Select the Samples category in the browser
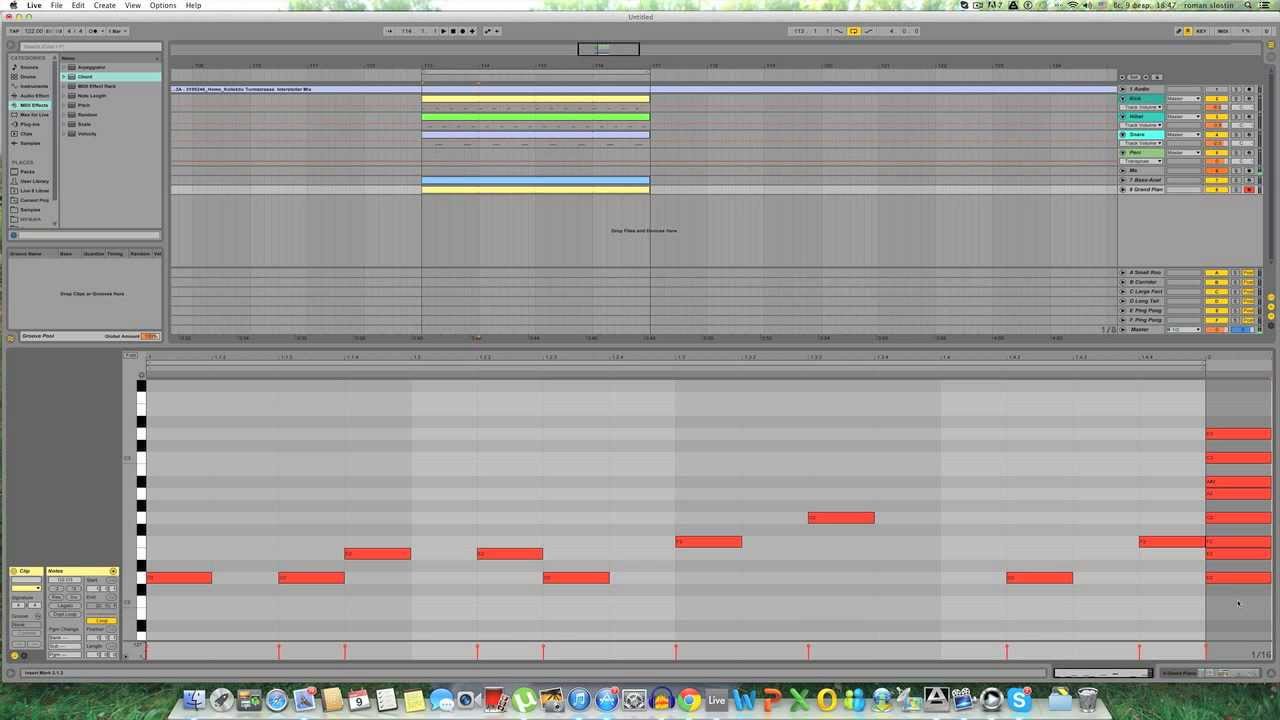1280x720 pixels. (31, 143)
